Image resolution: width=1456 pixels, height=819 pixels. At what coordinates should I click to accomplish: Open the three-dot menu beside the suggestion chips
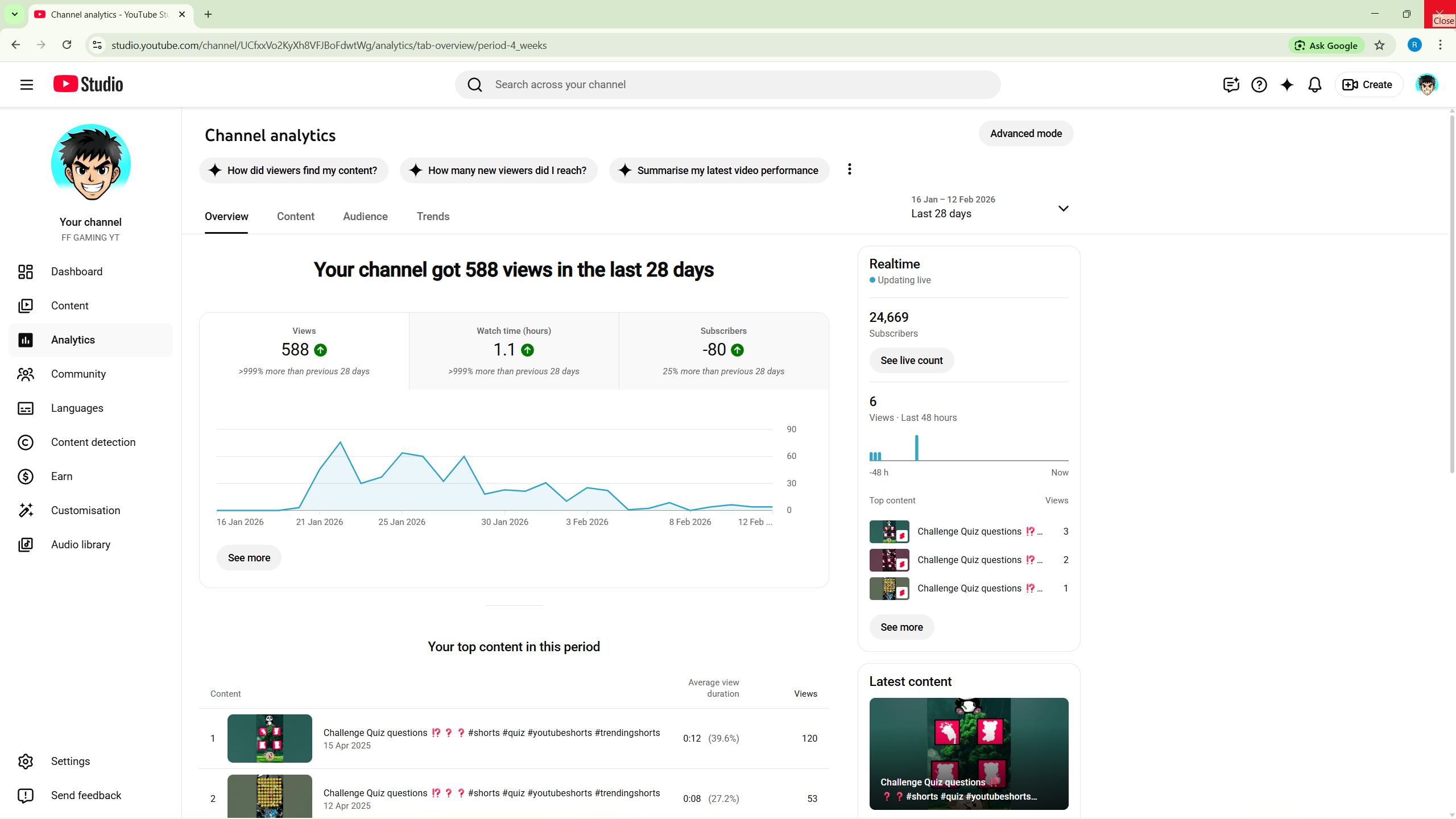[x=849, y=169]
